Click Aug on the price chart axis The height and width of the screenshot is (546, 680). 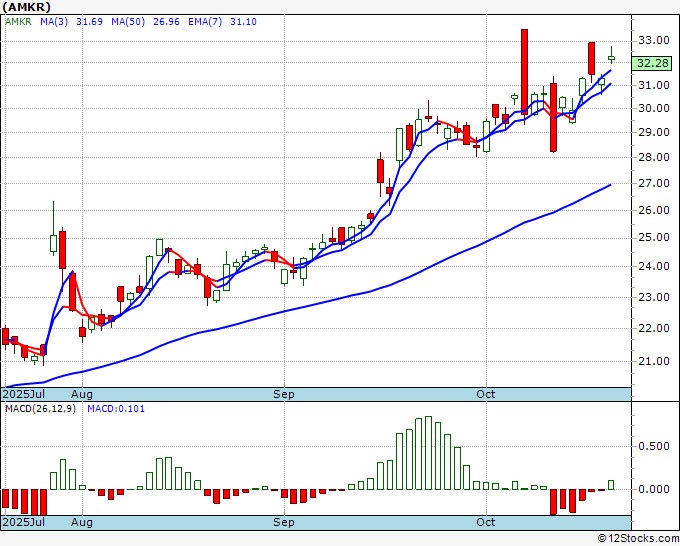(x=82, y=394)
